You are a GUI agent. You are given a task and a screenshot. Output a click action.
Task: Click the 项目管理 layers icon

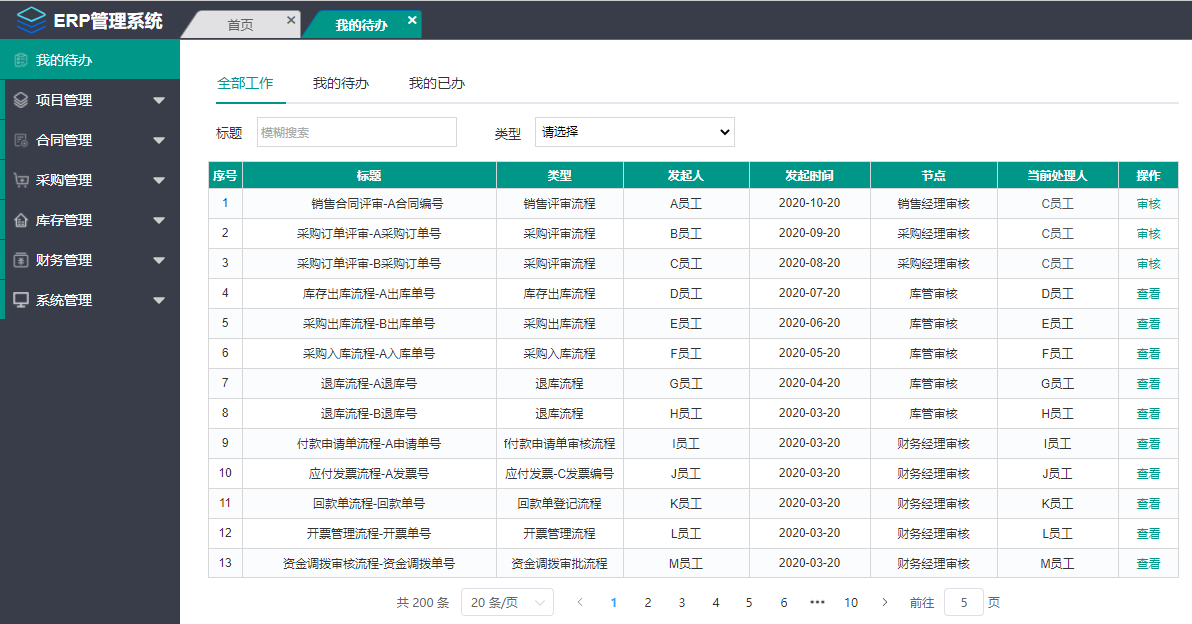pos(21,100)
